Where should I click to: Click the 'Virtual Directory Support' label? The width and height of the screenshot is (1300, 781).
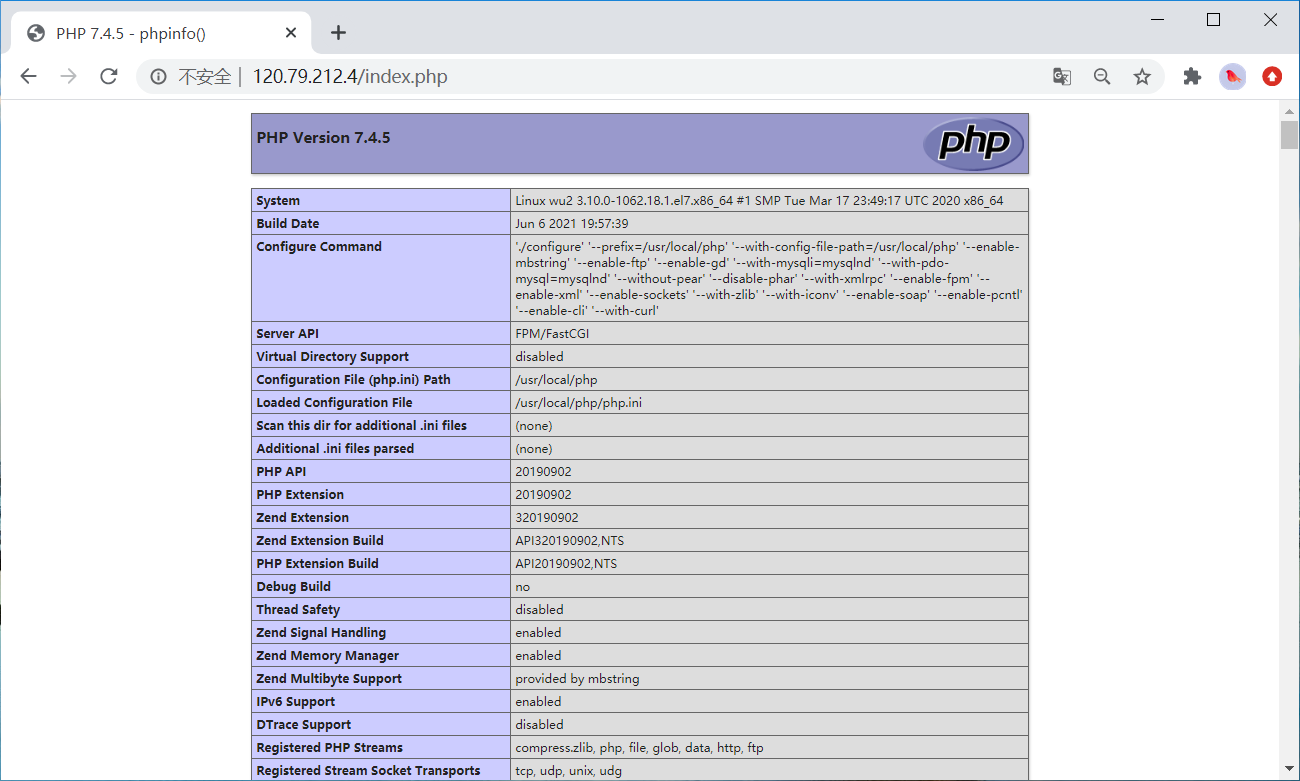point(333,357)
